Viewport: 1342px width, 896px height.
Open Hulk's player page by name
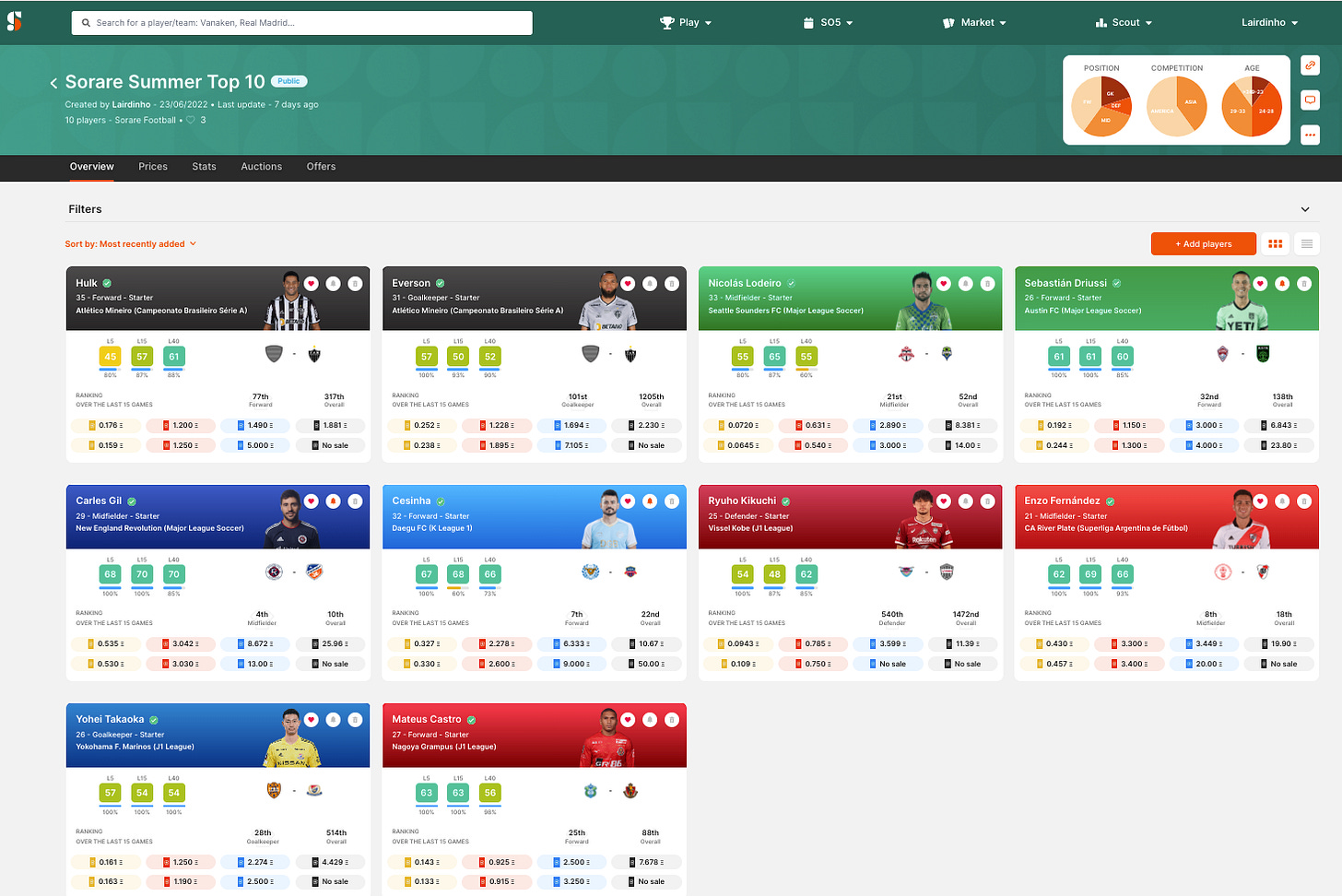pos(87,283)
